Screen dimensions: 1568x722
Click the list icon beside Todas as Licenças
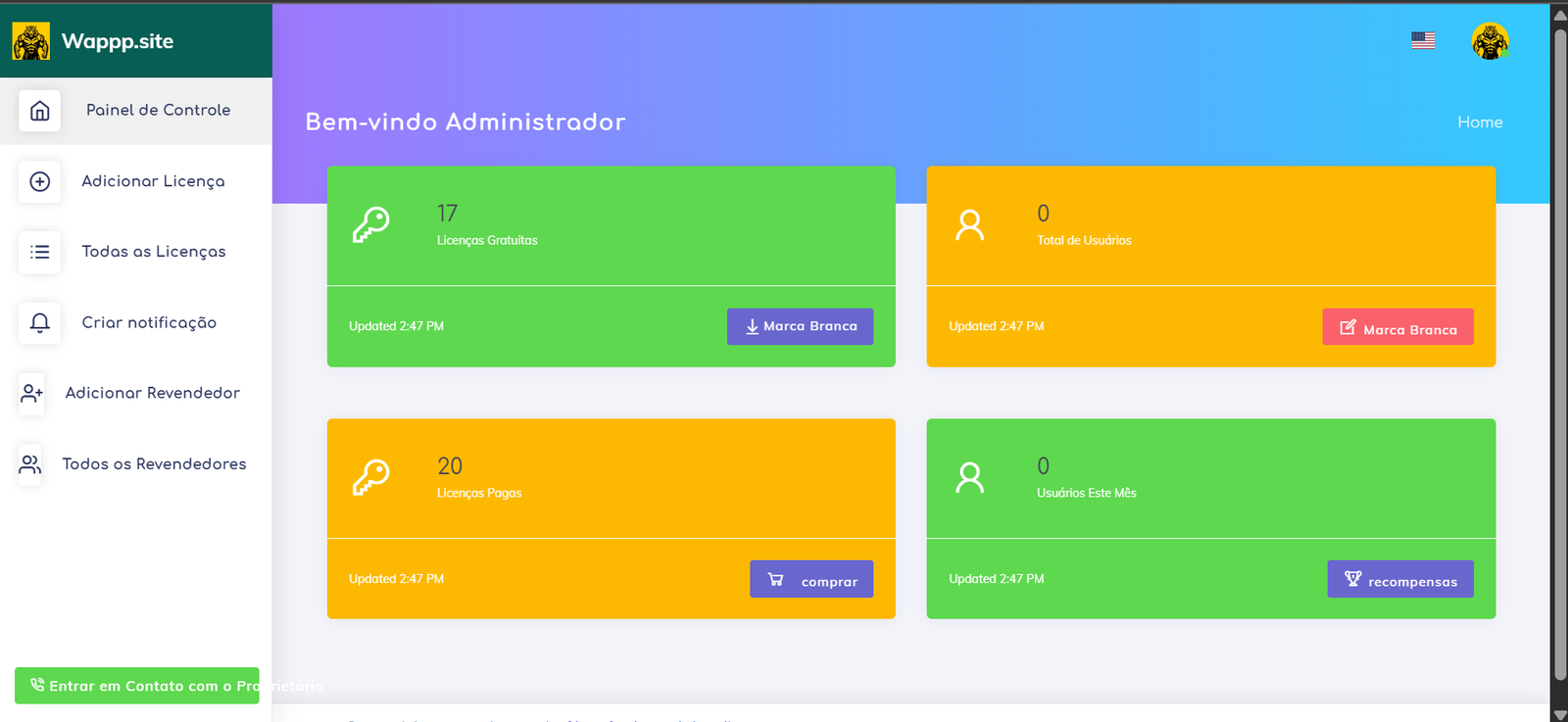pos(39,252)
